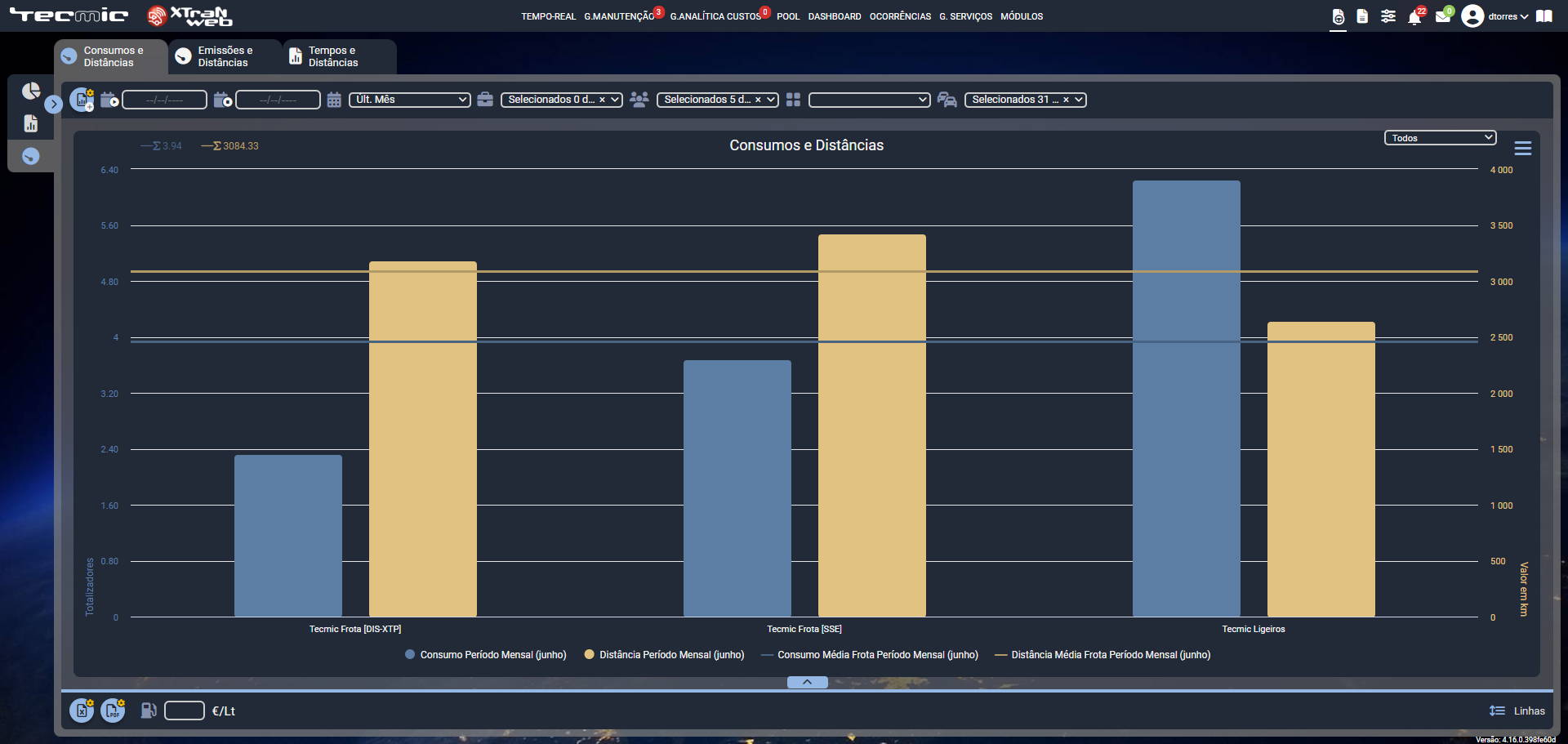
Task: Toggle Distância Período Mensal legend series
Action: (x=665, y=655)
